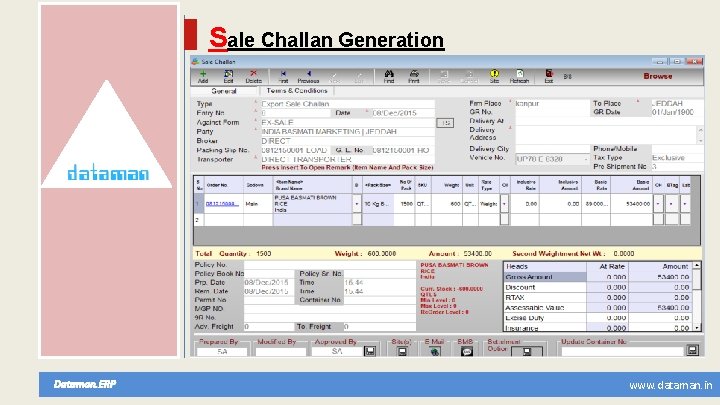This screenshot has width=720, height=405.
Task: Click the Sale Challan title bar icon
Action: point(195,62)
